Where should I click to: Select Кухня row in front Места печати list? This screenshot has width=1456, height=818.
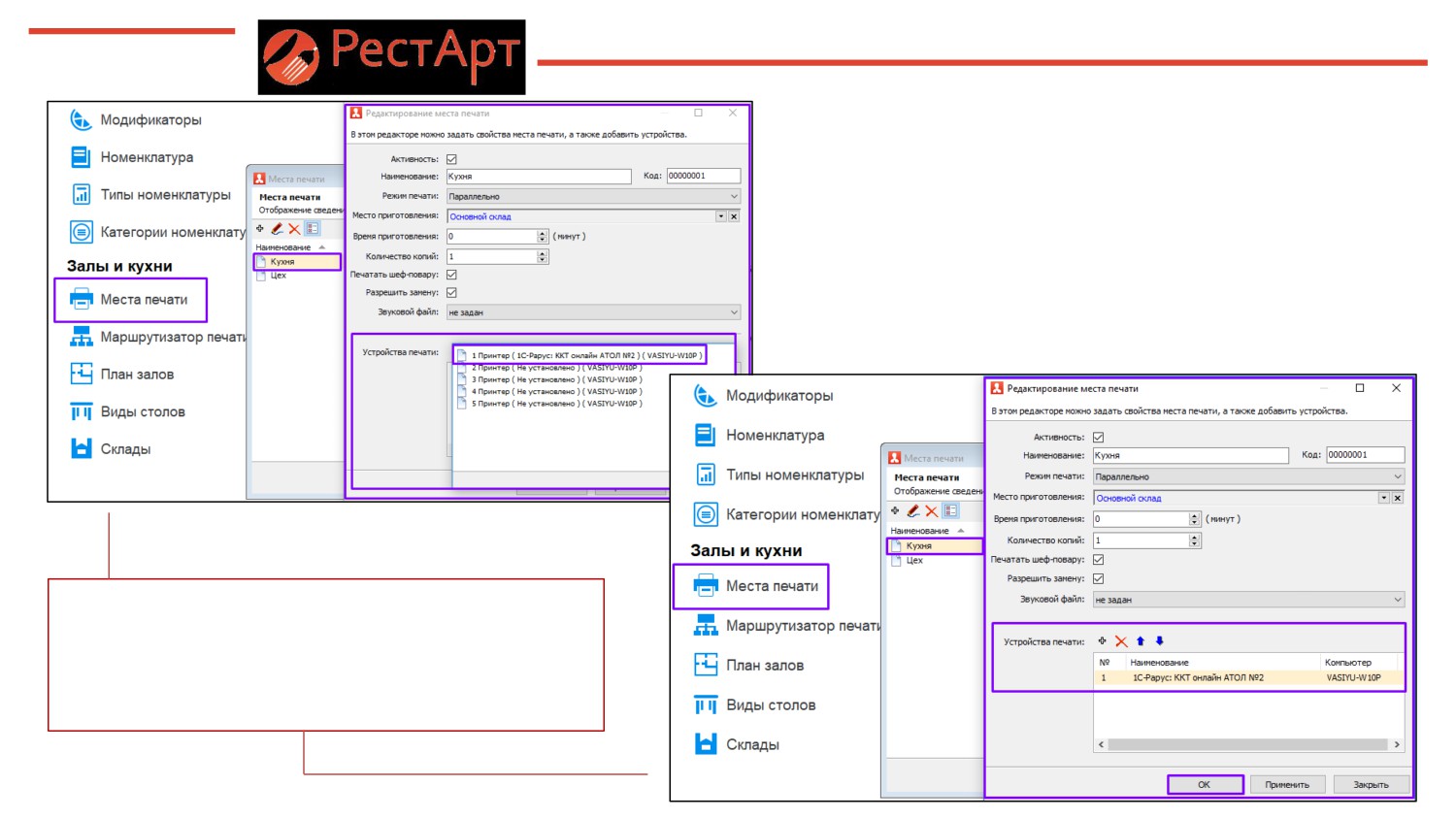click(935, 546)
